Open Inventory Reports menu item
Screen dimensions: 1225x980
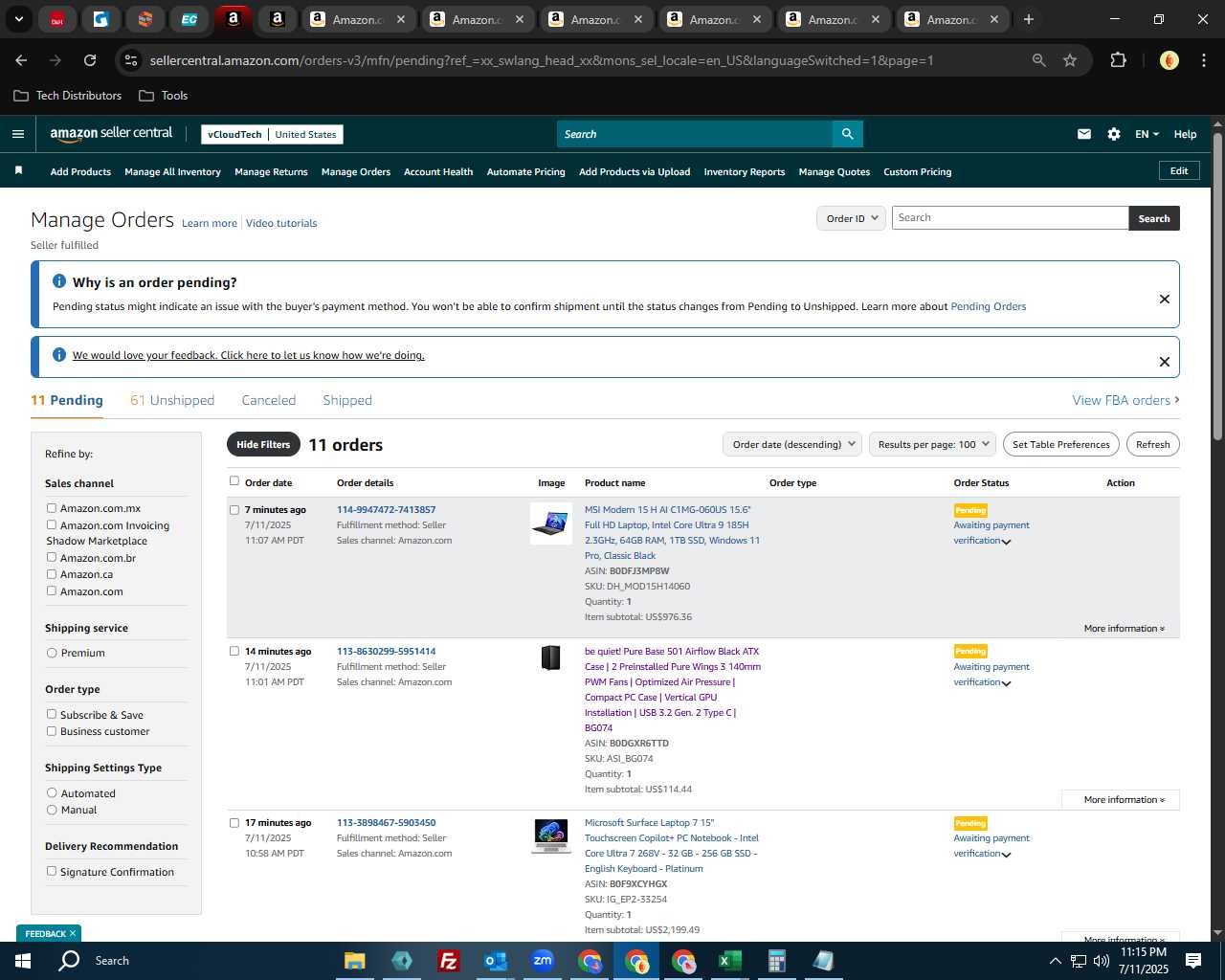[x=744, y=172]
